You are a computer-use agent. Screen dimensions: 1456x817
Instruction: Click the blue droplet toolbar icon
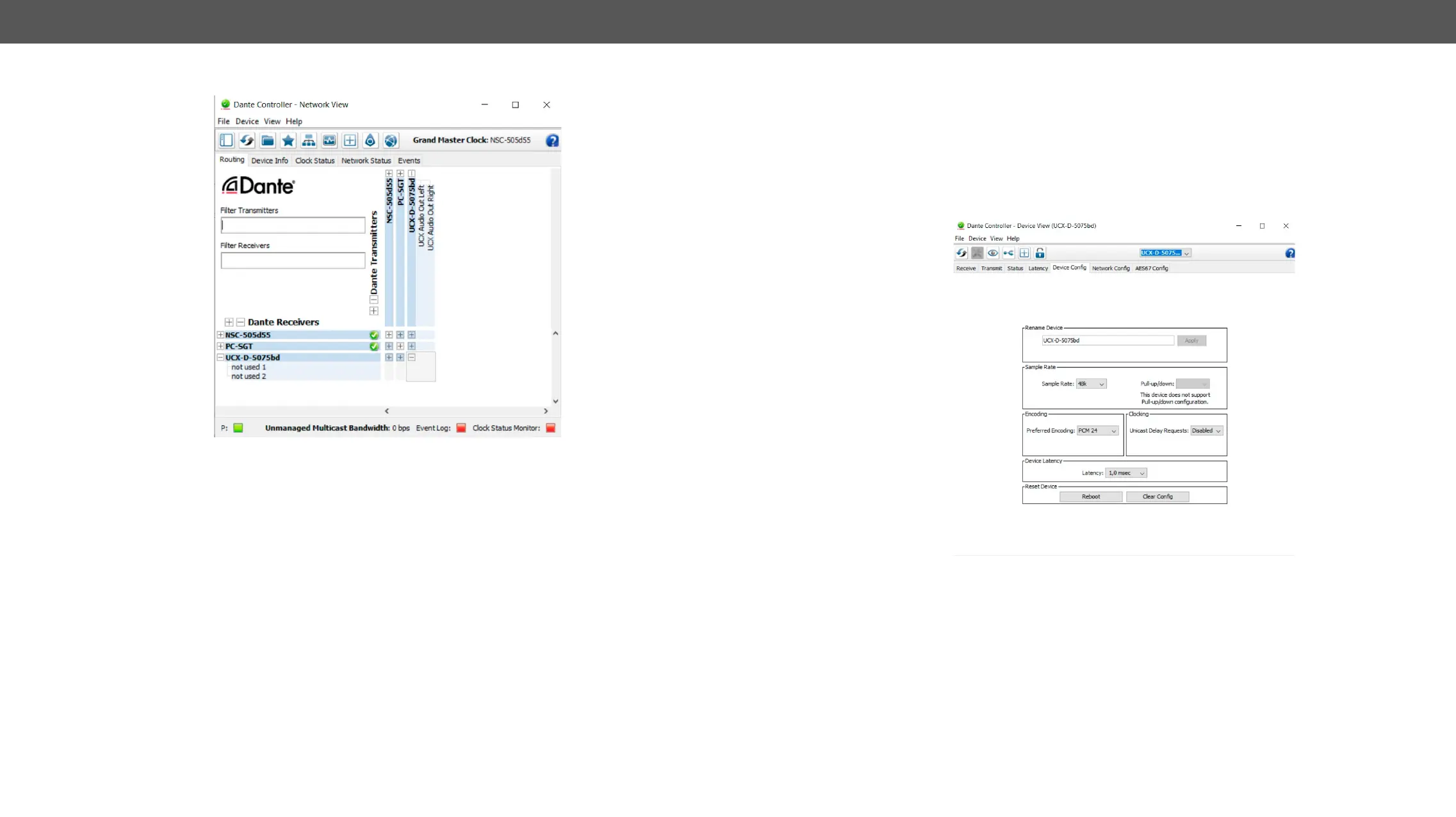click(370, 140)
